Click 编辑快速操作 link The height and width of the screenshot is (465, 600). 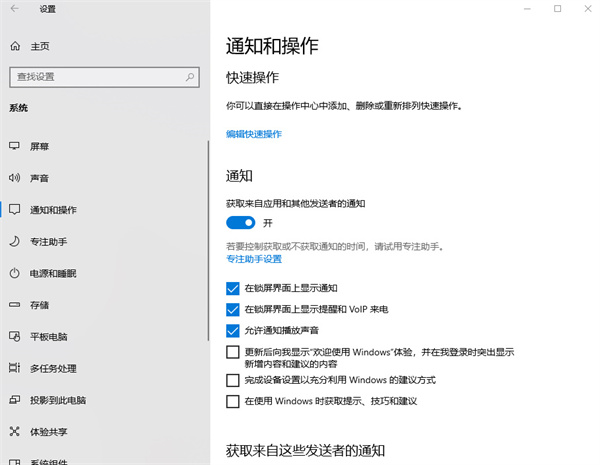click(254, 134)
